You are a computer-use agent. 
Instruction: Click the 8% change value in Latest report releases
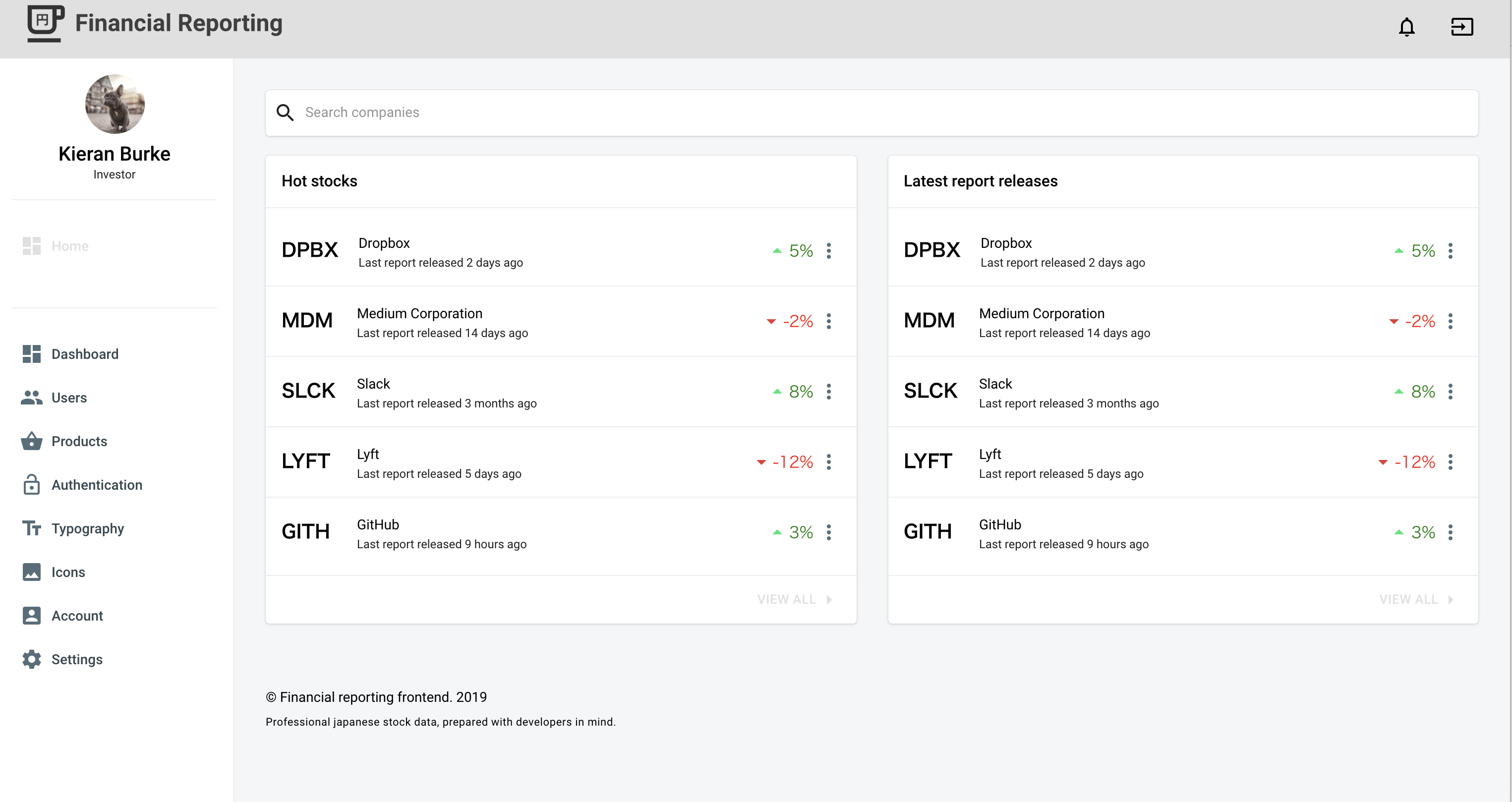1423,392
